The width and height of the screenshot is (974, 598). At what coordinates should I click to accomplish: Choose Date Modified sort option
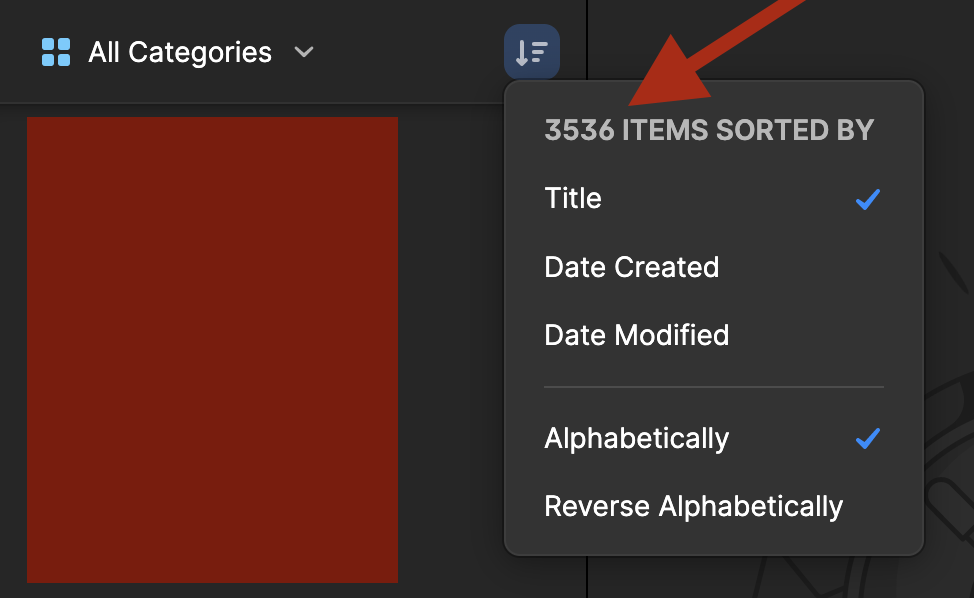coord(636,334)
